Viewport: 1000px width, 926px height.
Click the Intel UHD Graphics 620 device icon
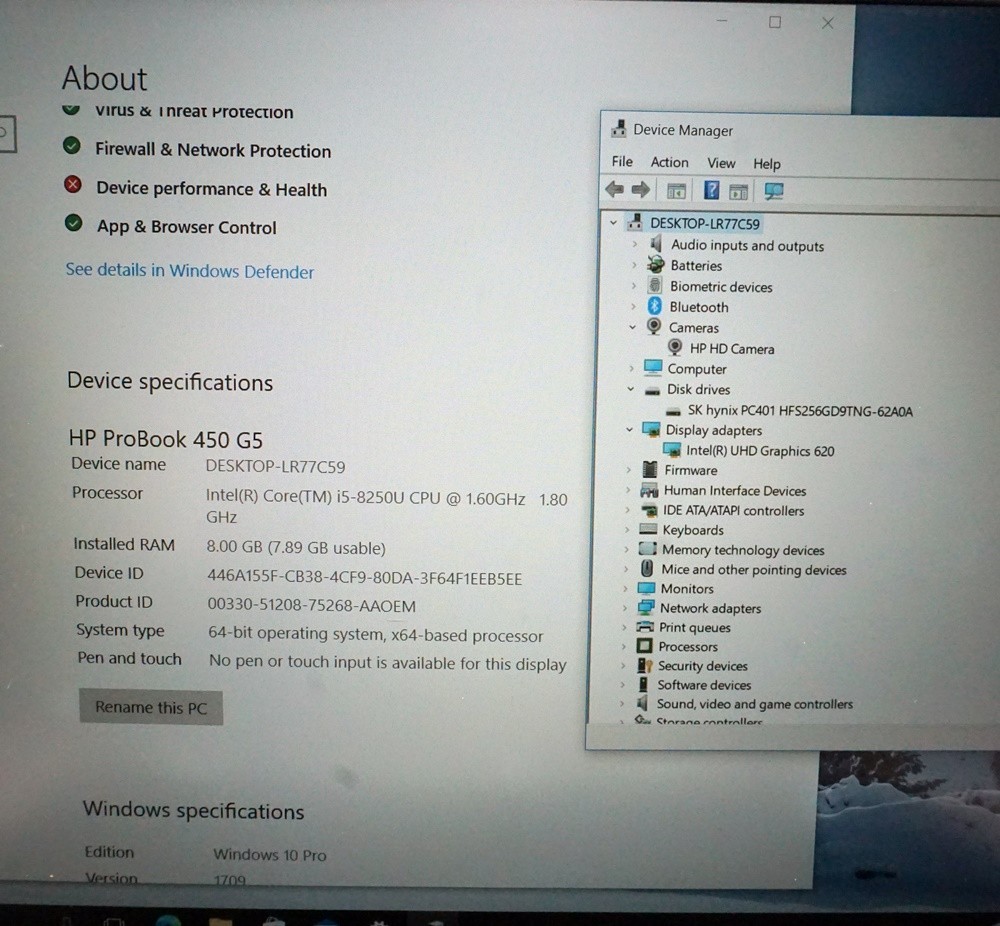click(x=672, y=450)
